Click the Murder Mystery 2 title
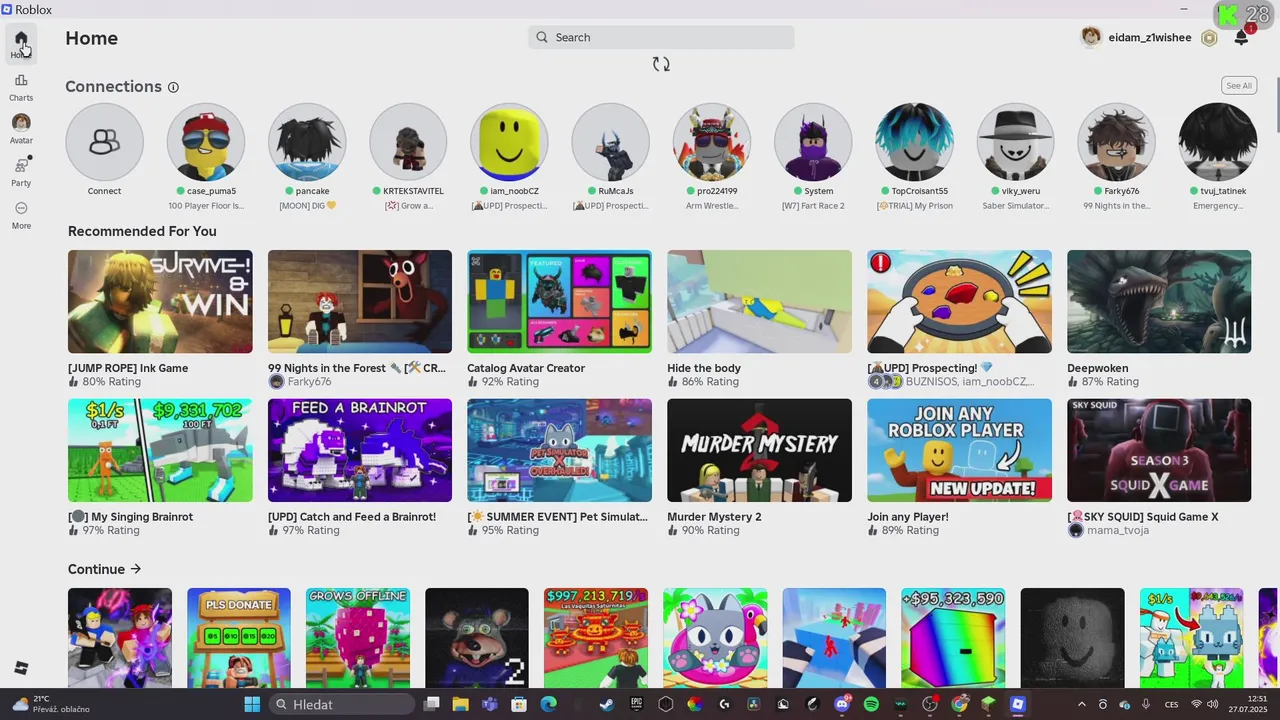 [x=714, y=517]
